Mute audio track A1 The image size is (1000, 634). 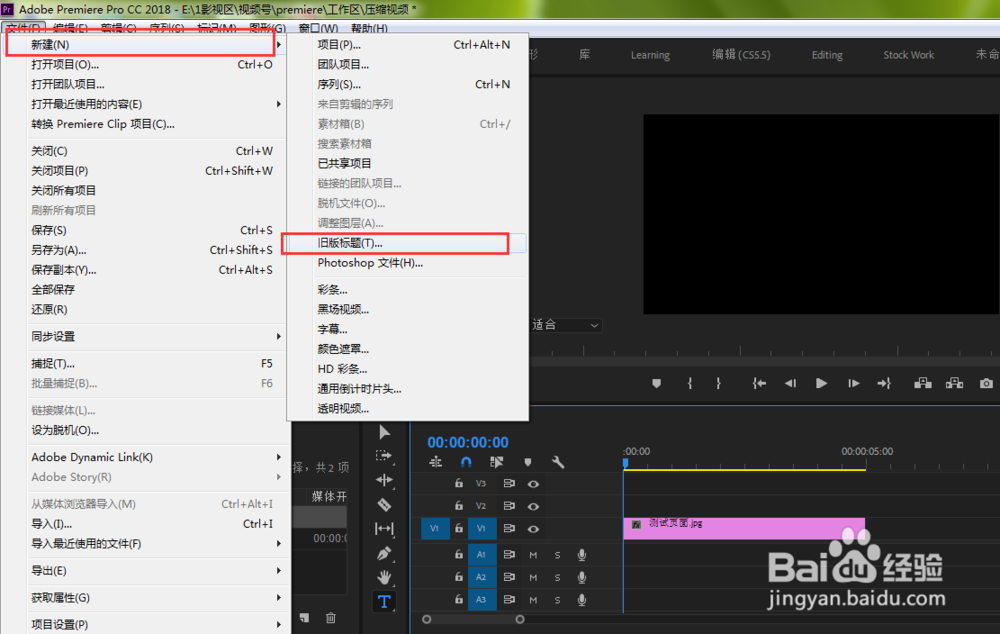[532, 555]
